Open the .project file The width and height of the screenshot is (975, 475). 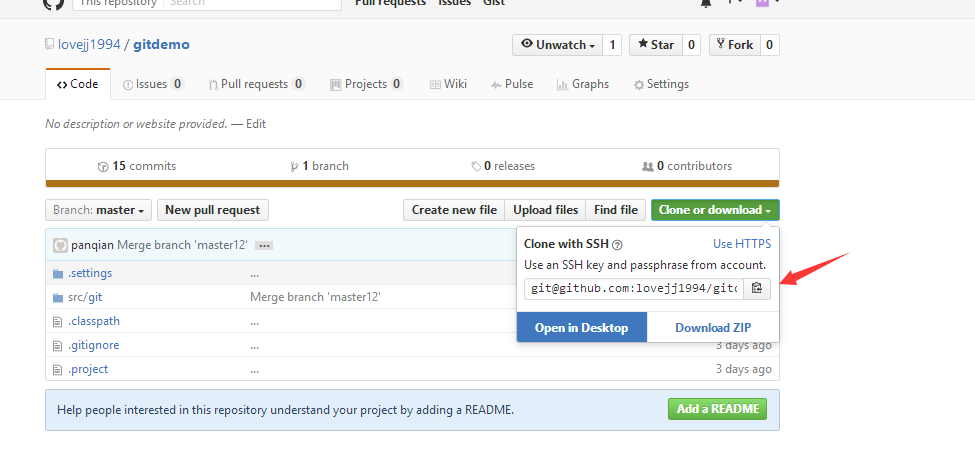click(x=88, y=369)
